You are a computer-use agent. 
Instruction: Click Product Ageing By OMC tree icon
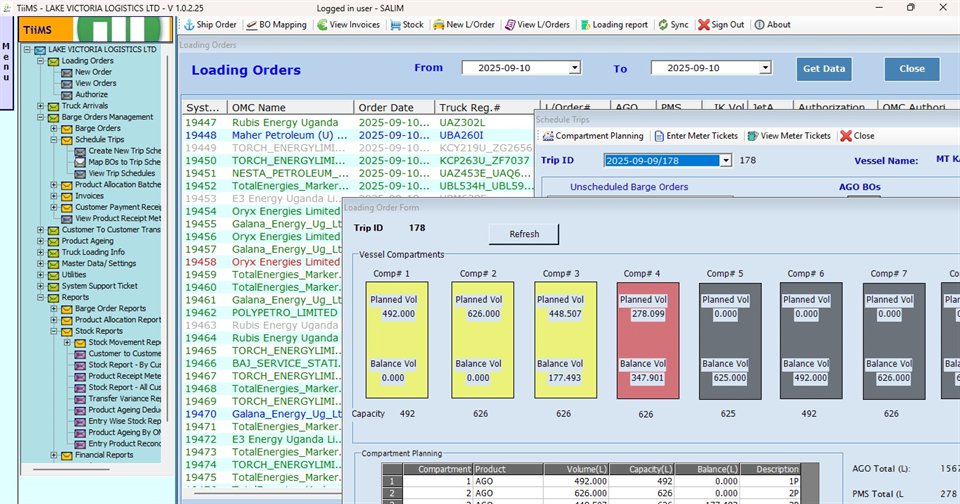coord(80,432)
